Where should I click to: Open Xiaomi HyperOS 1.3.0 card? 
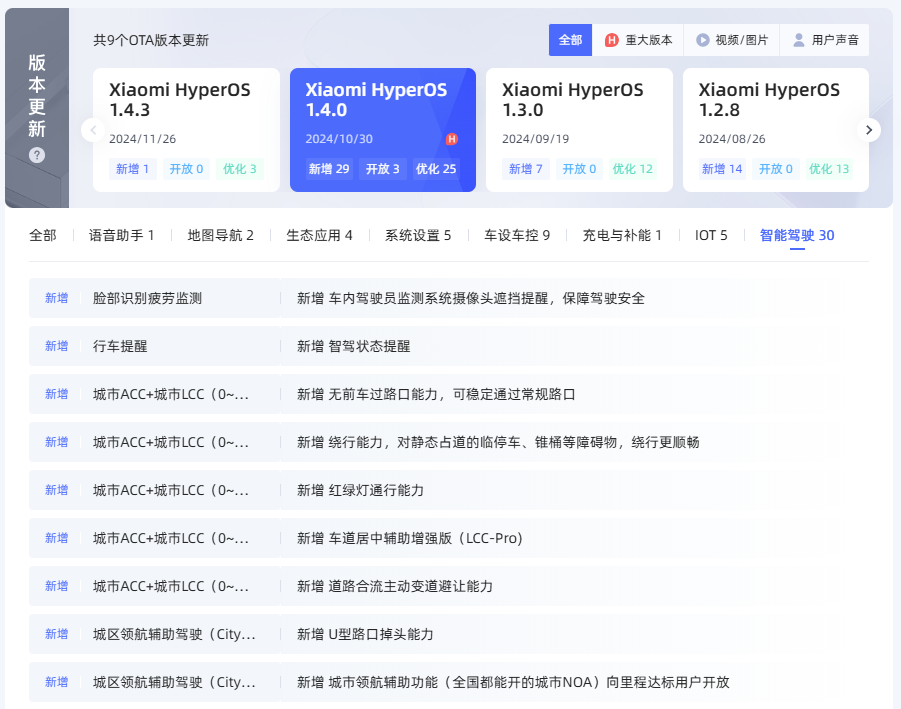pos(579,130)
